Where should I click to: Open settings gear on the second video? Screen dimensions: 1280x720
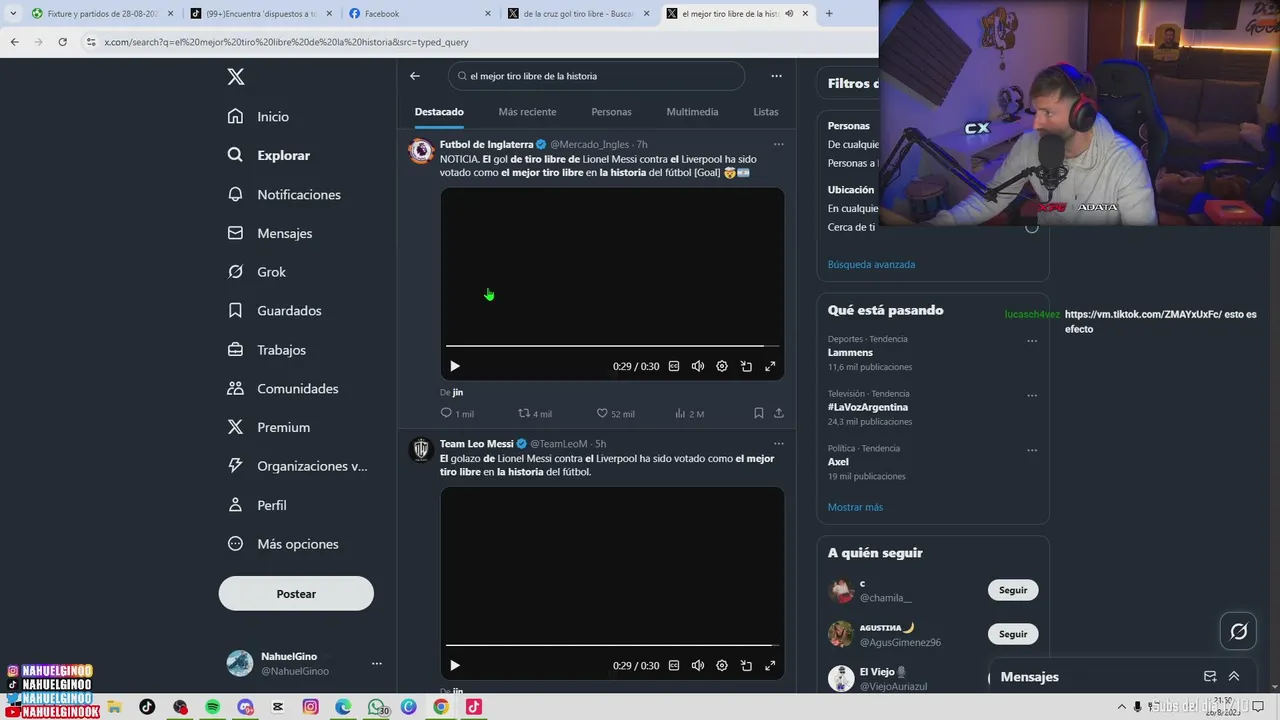point(722,665)
